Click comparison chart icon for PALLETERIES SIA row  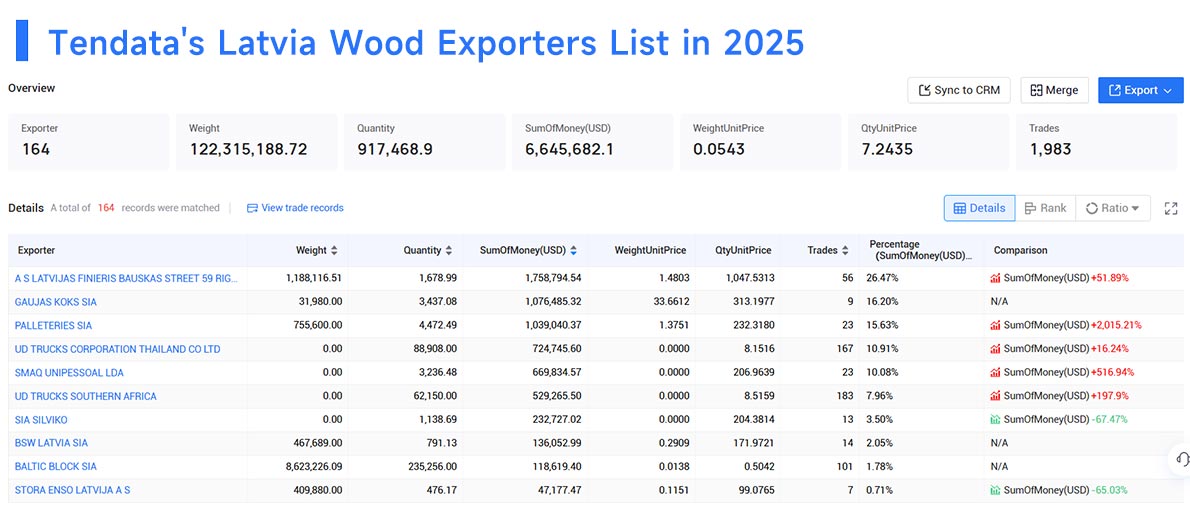coord(996,325)
